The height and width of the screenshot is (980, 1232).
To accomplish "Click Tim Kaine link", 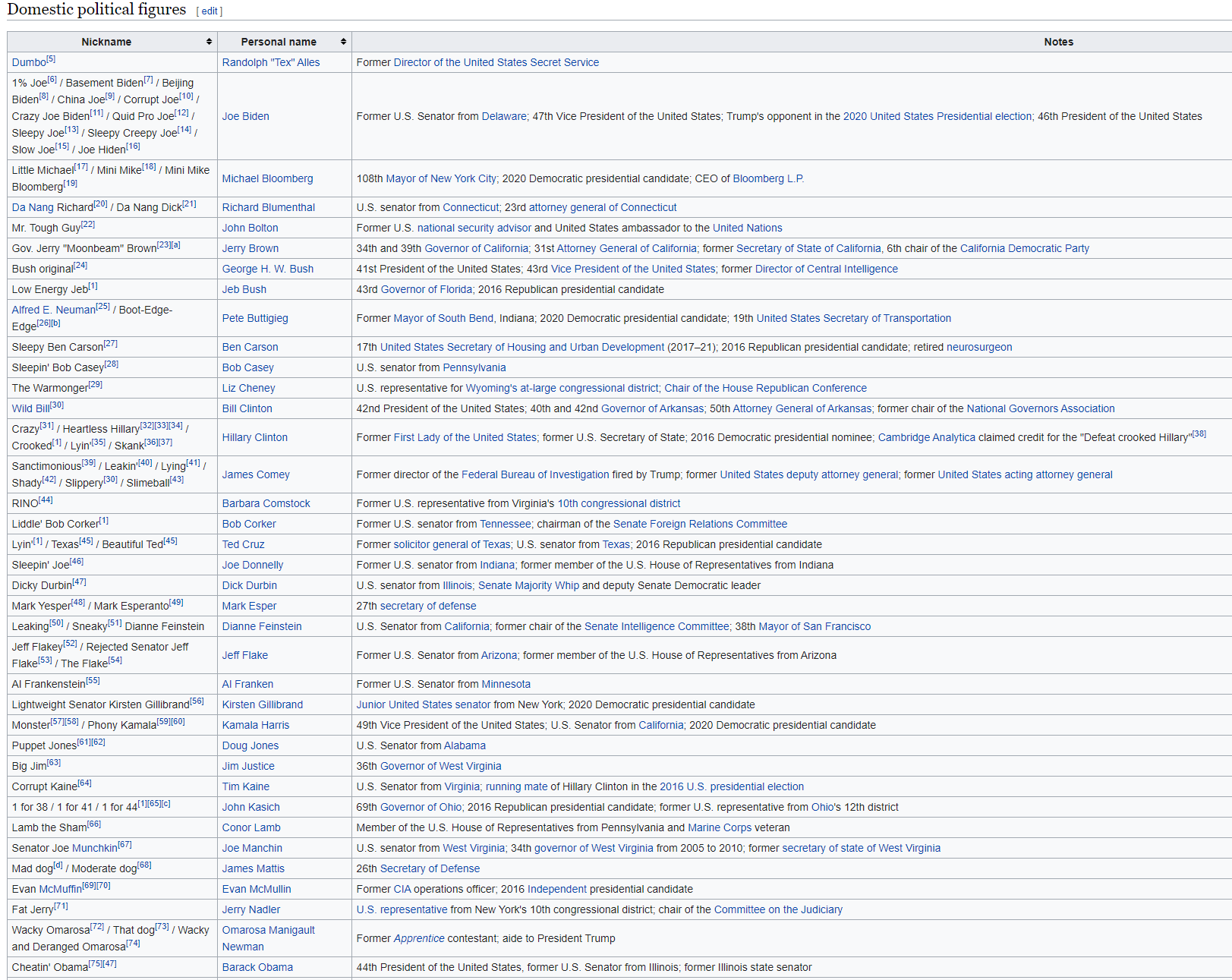I will (246, 786).
